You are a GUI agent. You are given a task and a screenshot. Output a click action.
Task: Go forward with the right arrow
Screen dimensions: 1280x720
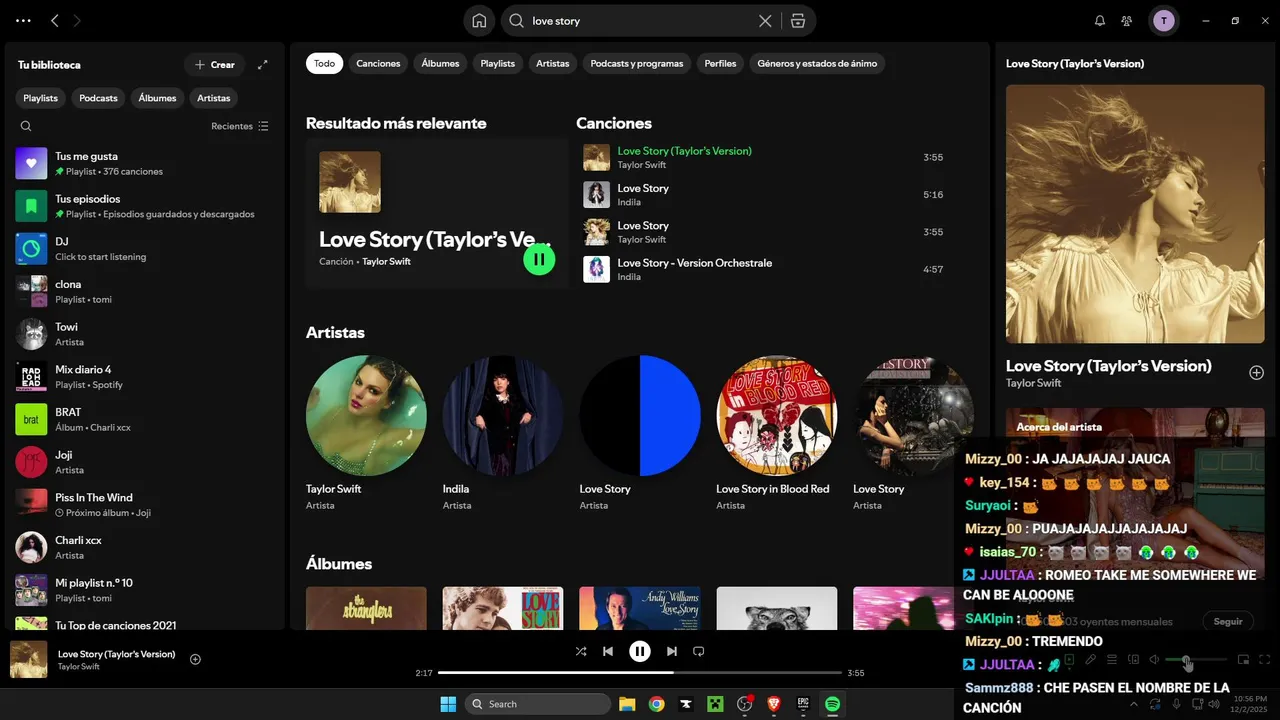point(78,20)
